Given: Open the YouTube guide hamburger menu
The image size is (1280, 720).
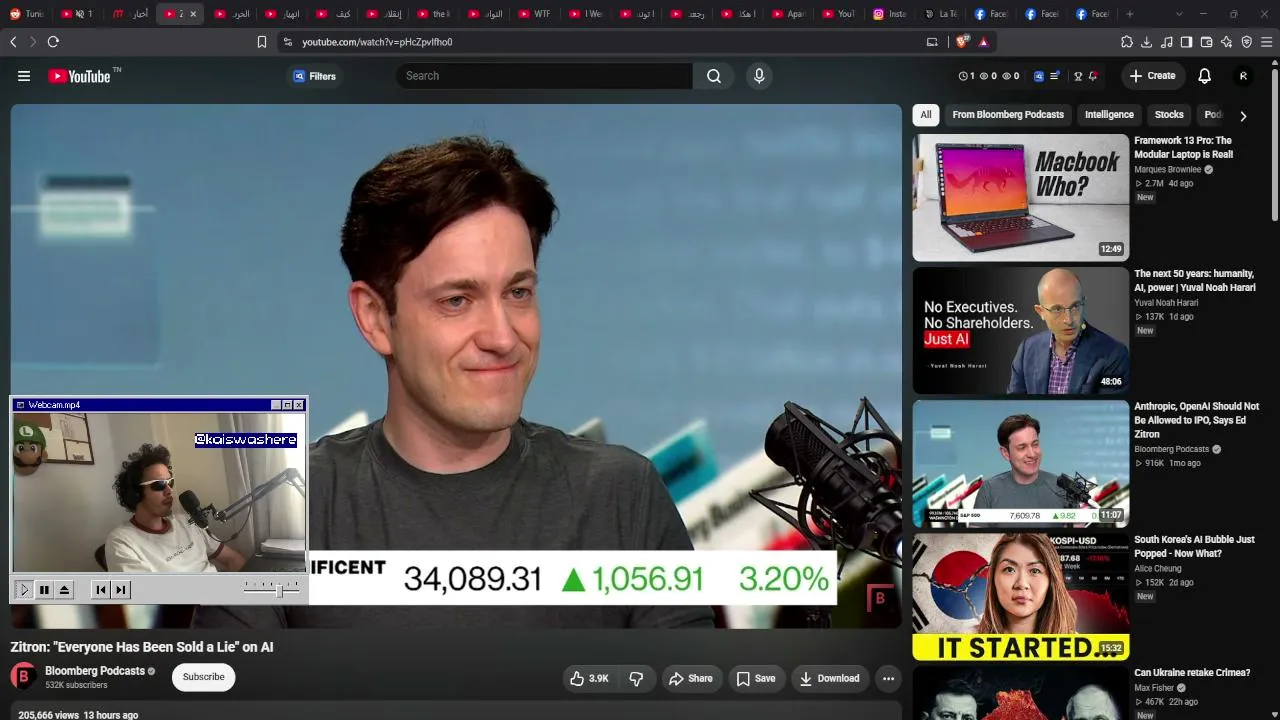Looking at the screenshot, I should pos(24,76).
